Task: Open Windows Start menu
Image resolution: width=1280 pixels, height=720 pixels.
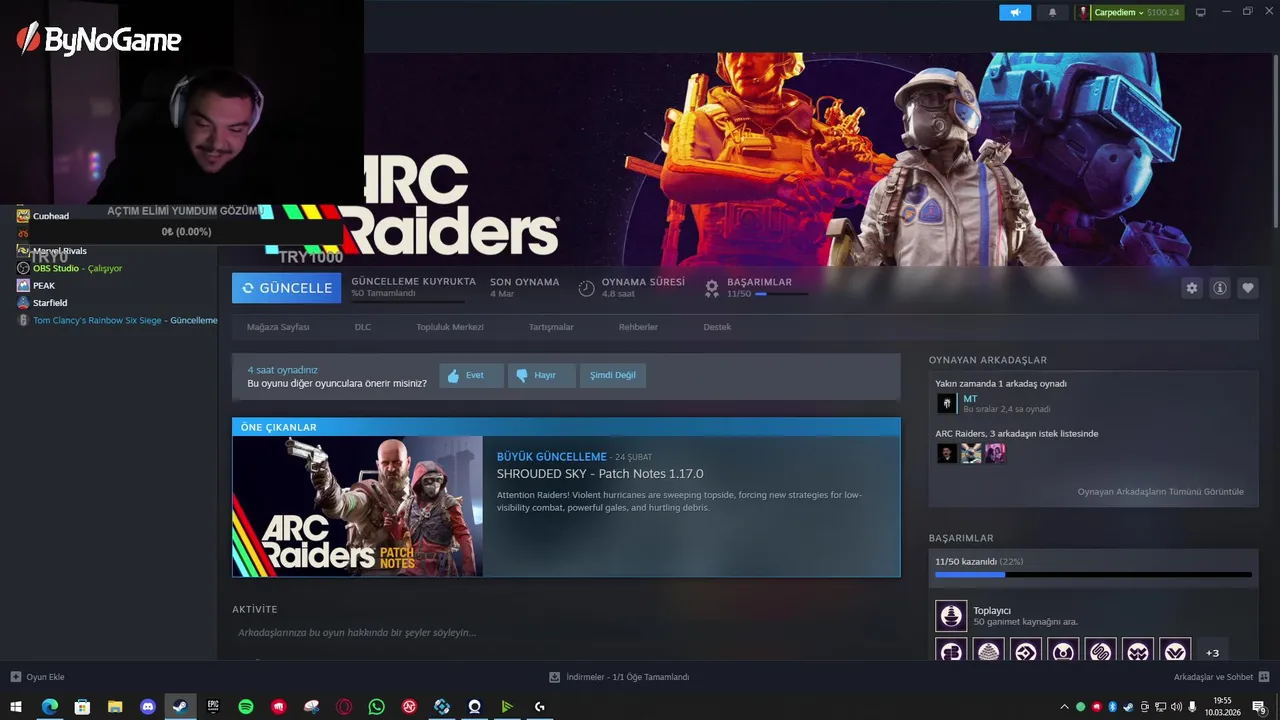Action: (x=16, y=707)
